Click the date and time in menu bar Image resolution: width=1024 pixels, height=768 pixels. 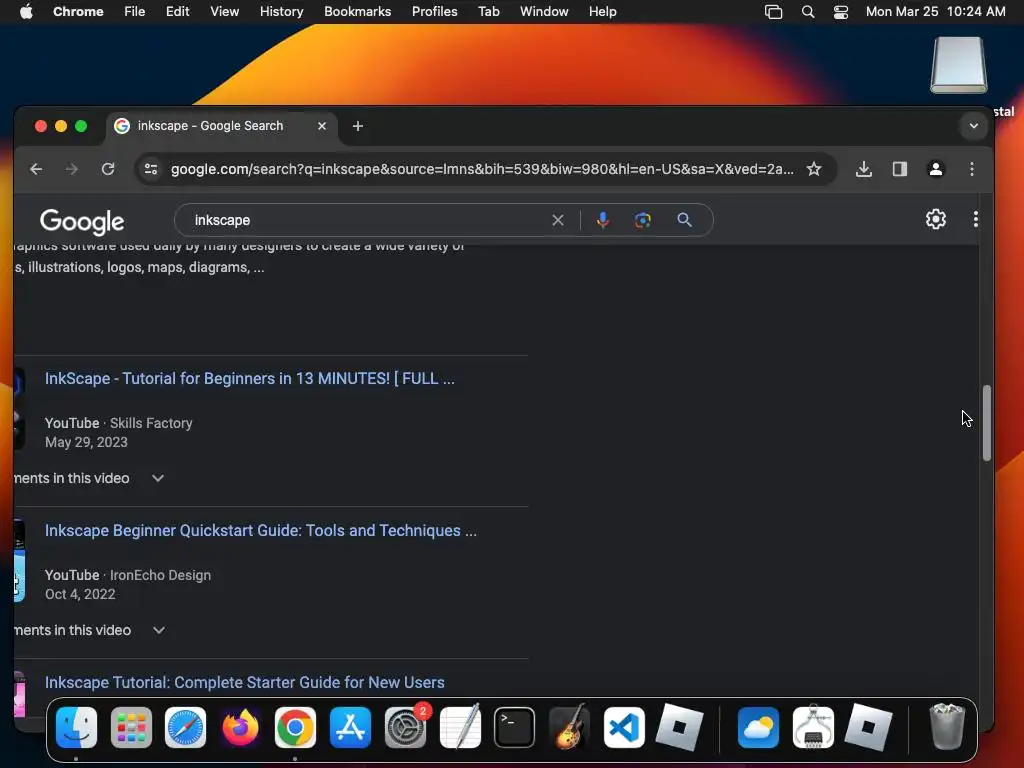click(x=935, y=12)
